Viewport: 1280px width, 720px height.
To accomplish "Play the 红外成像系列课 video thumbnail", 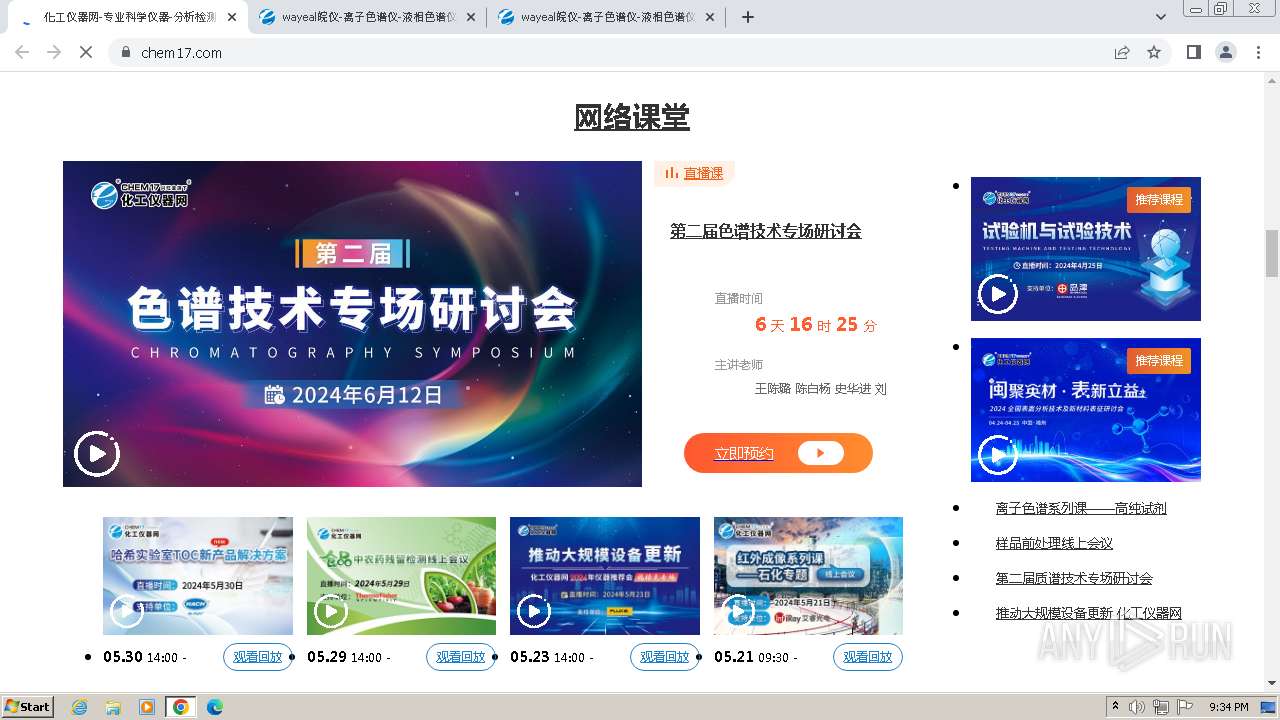I will [738, 611].
